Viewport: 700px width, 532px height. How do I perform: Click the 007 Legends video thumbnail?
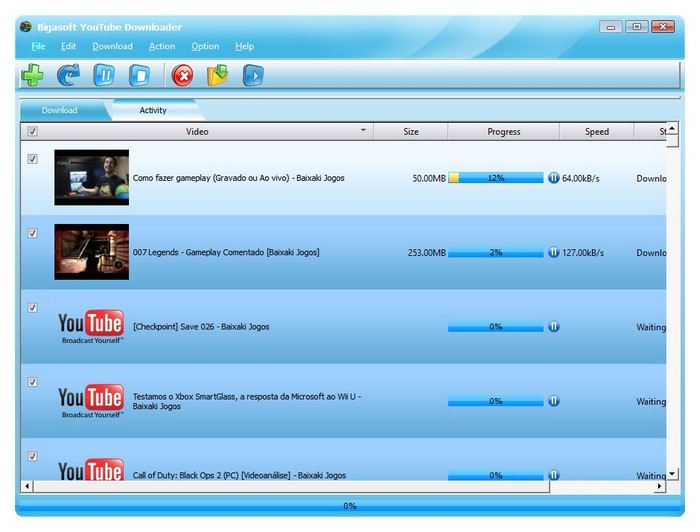point(92,252)
